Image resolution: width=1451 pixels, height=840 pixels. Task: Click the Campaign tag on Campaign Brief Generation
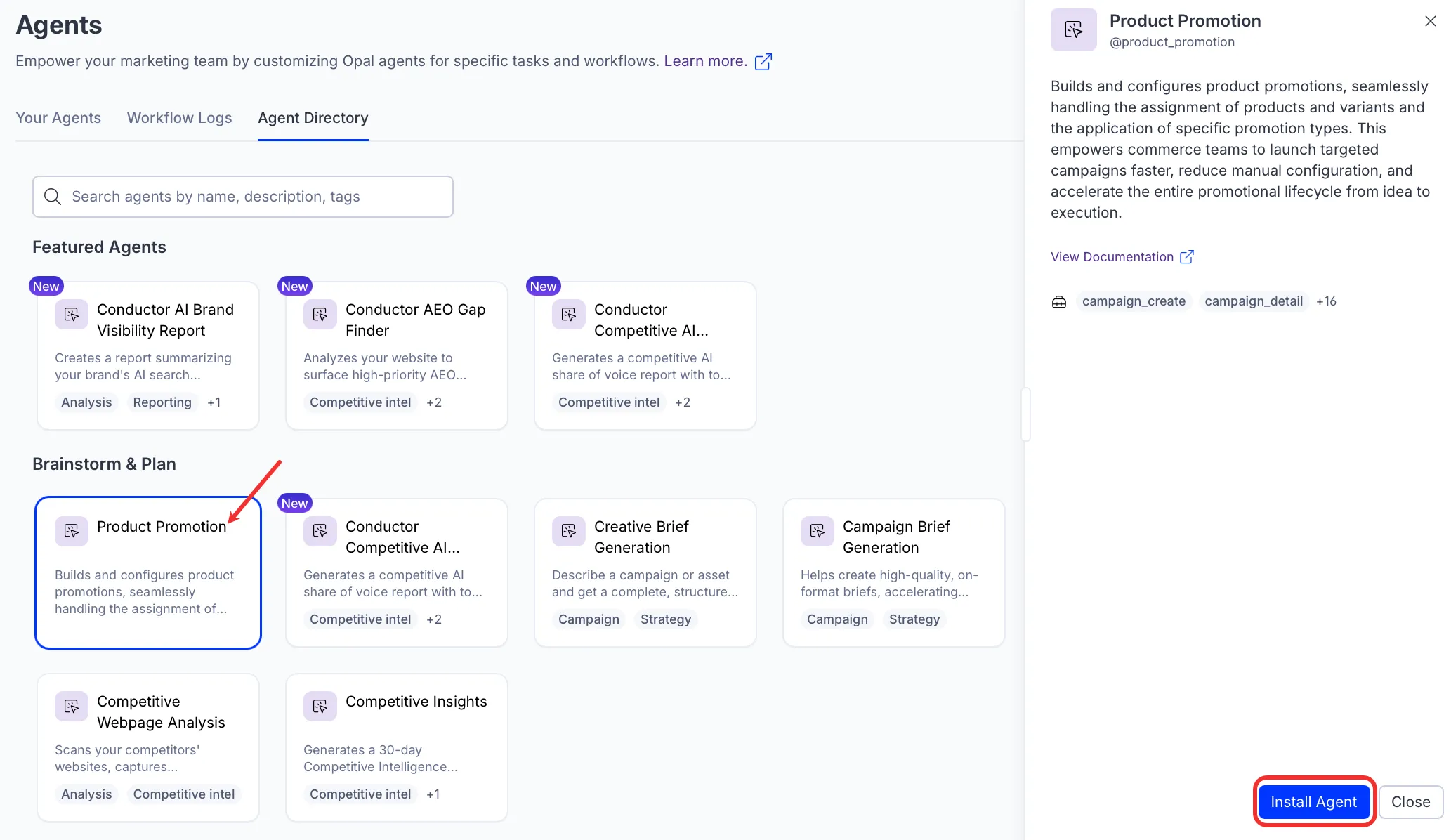(837, 619)
